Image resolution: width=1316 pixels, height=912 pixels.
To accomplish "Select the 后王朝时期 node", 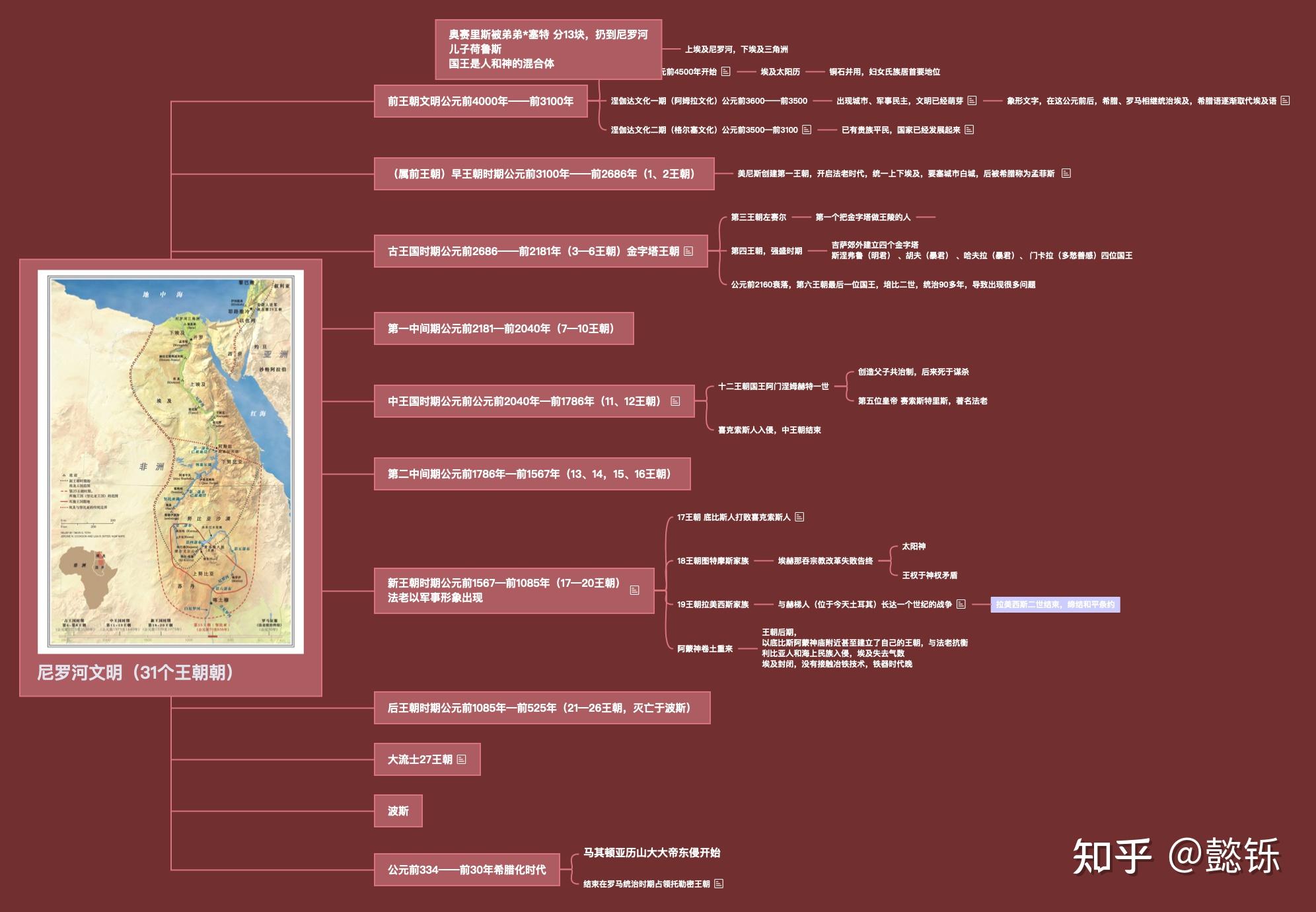I will click(542, 708).
